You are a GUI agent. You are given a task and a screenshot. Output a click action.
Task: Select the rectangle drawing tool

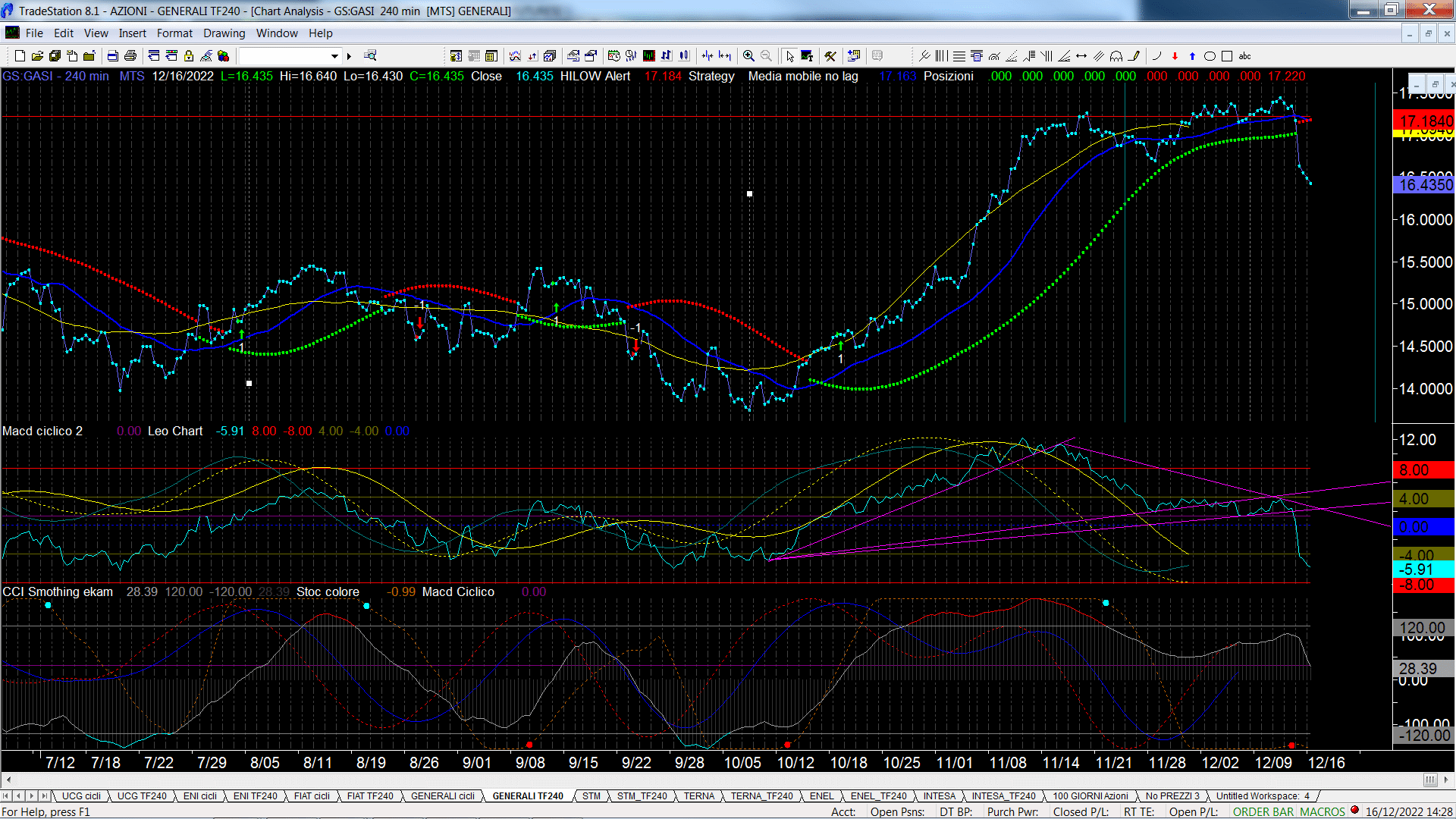[1227, 56]
